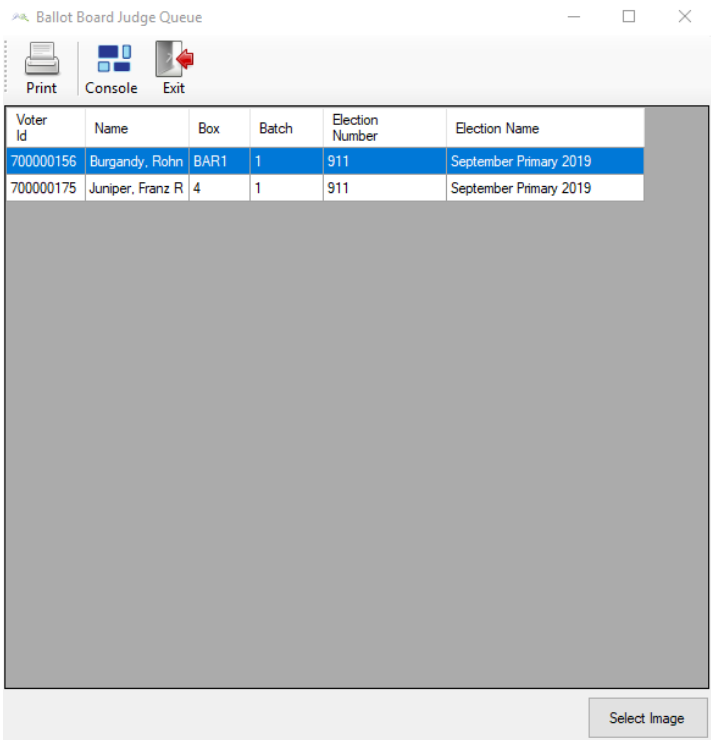The image size is (711, 740).
Task: Click the app icon in the title bar
Action: pos(20,17)
